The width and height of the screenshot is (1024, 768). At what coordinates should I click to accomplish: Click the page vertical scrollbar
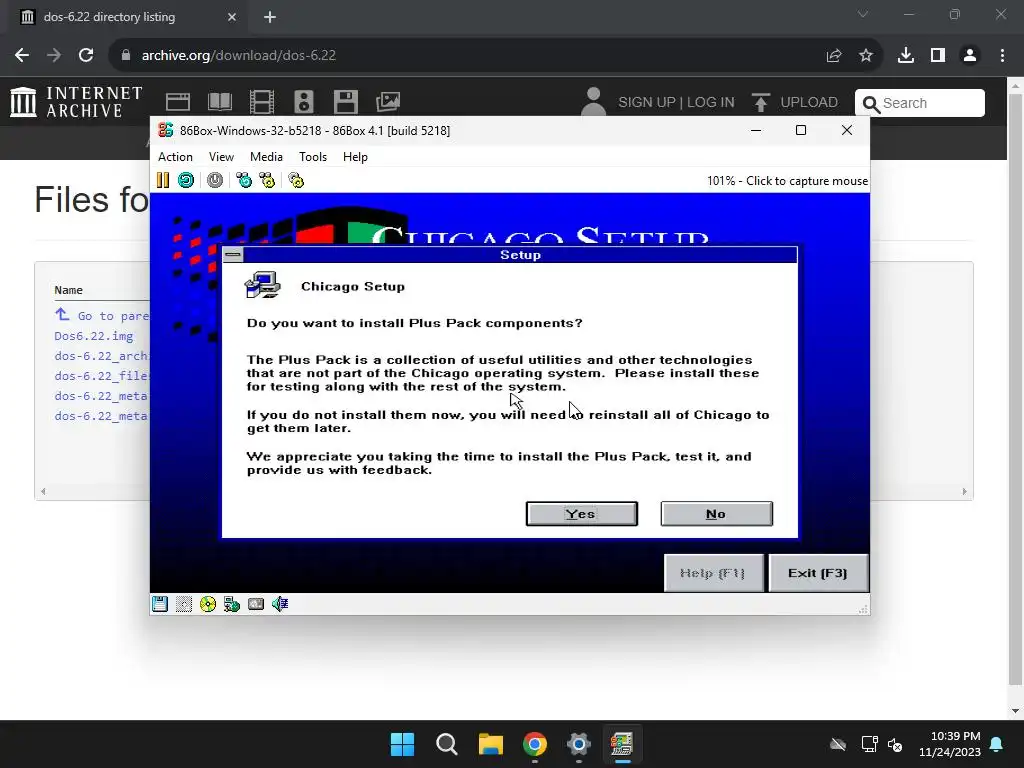point(1016,392)
